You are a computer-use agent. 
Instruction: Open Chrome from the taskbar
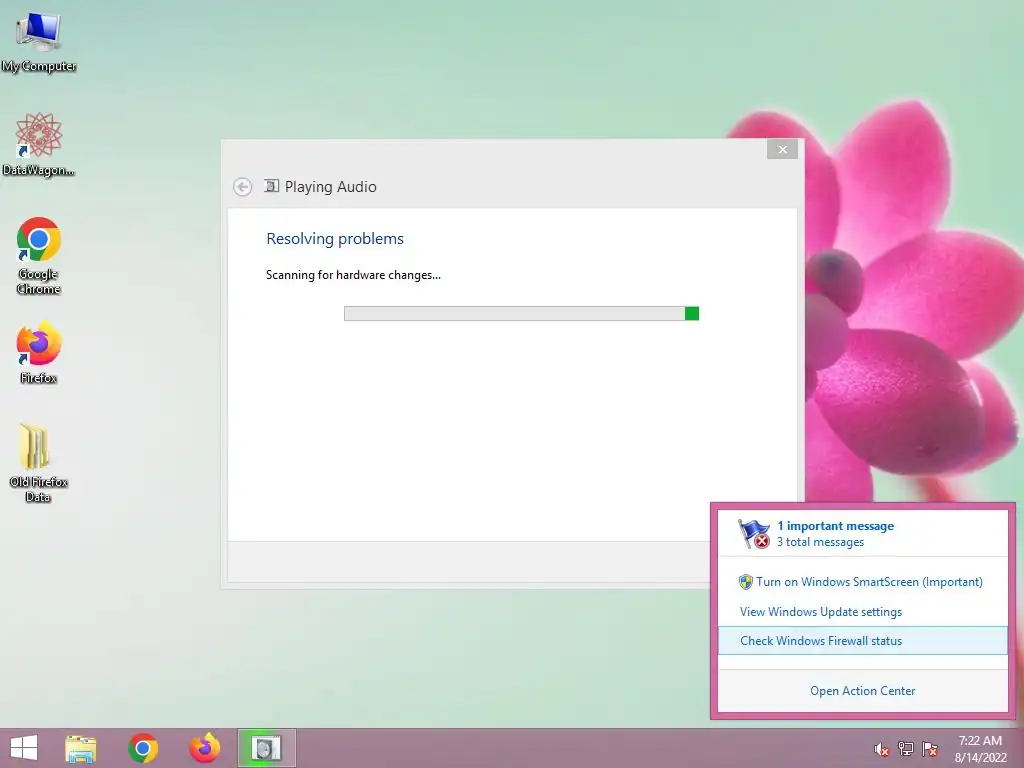143,748
